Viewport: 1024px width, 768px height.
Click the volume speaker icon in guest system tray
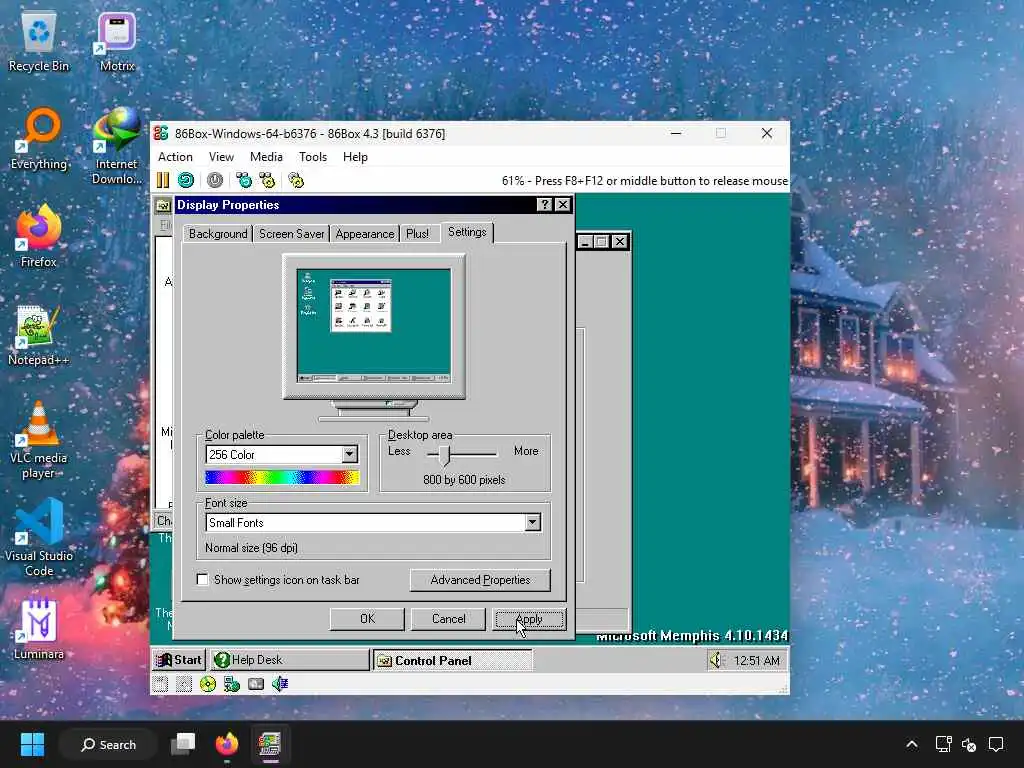point(716,660)
